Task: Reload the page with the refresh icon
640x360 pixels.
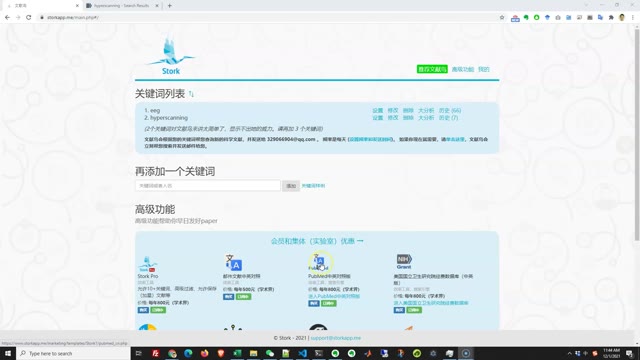Action: click(29, 18)
